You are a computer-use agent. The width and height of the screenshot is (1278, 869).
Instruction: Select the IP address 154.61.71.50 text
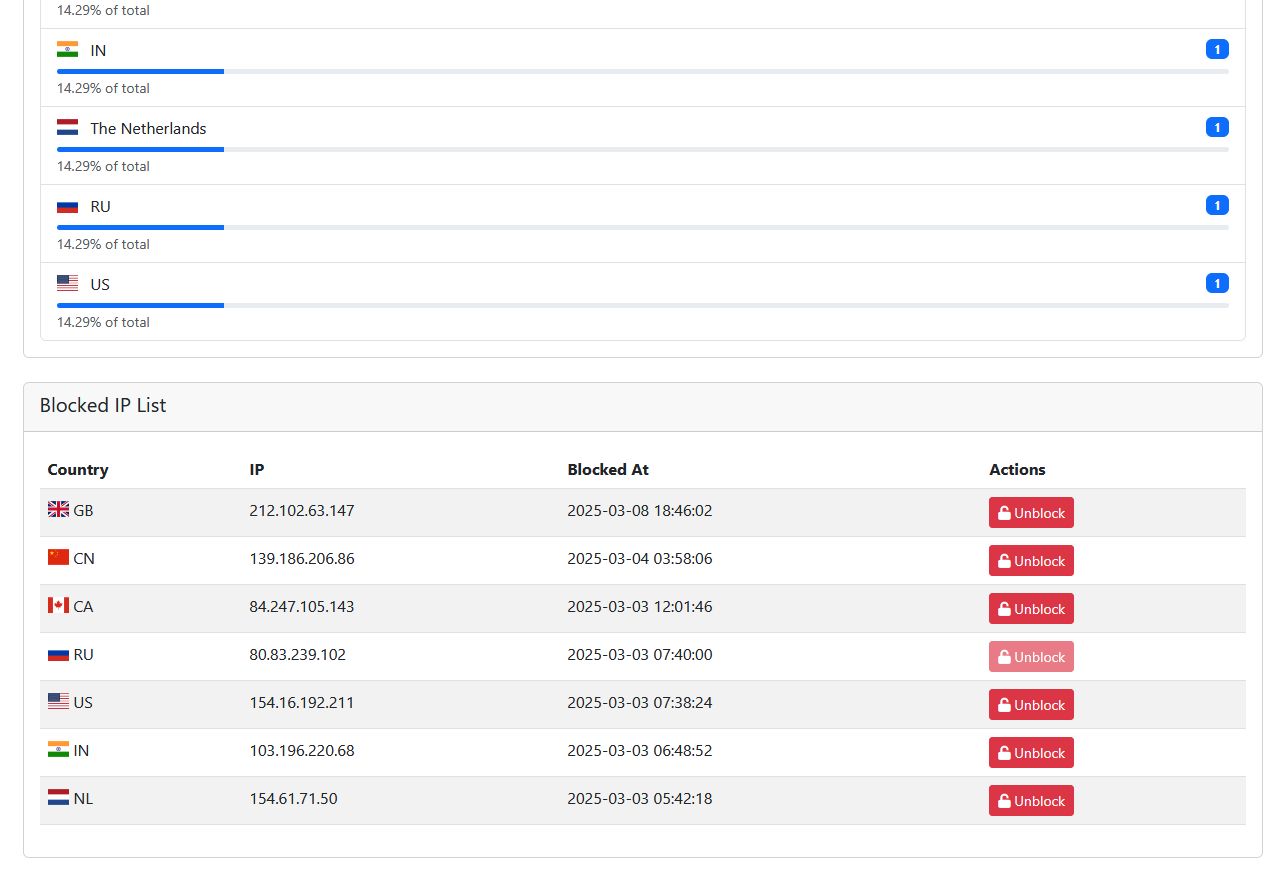tap(293, 799)
